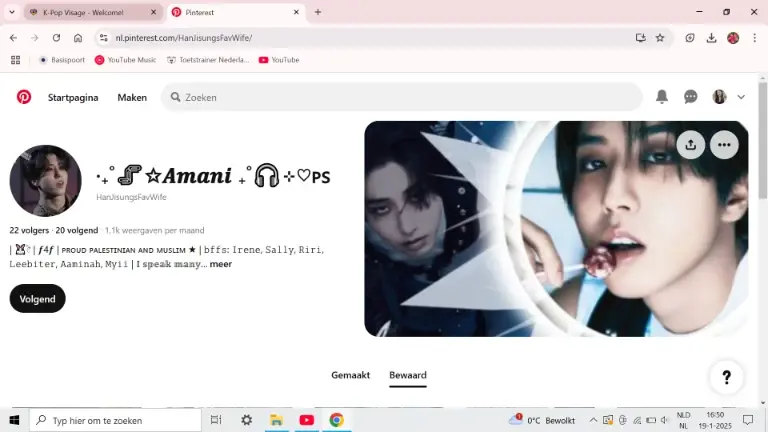View site information icon in address bar
The height and width of the screenshot is (432, 768).
click(x=103, y=38)
